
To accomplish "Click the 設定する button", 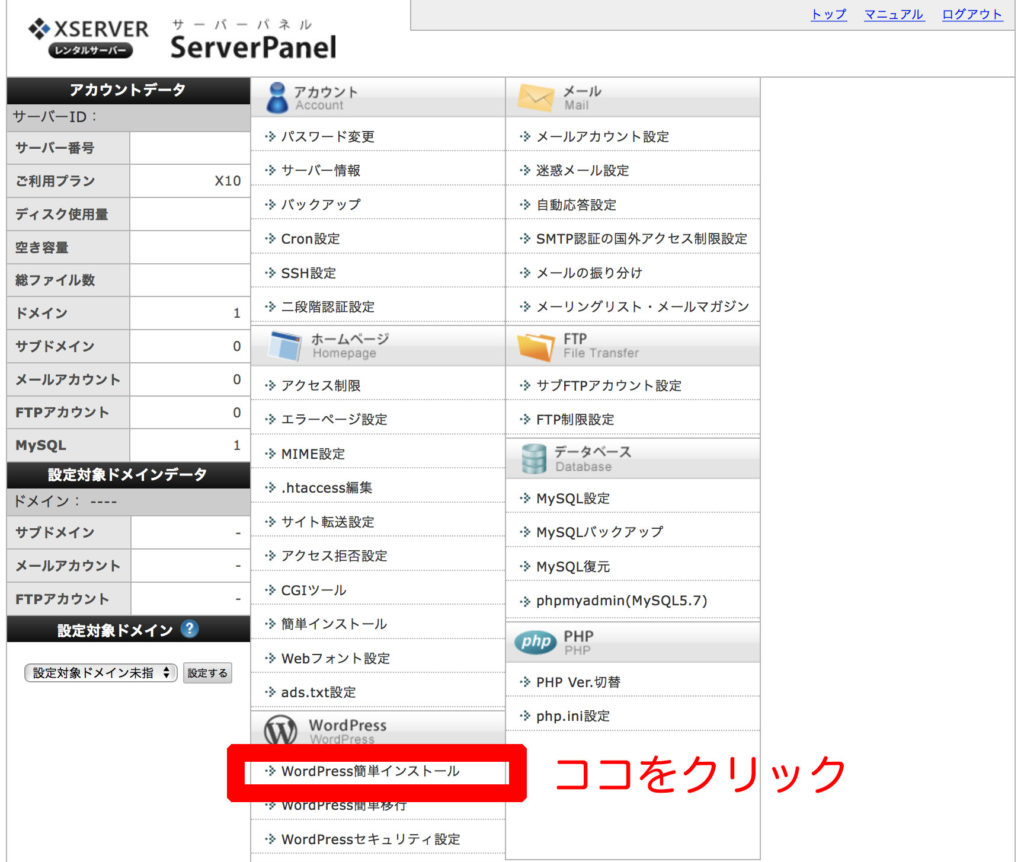I will point(207,673).
